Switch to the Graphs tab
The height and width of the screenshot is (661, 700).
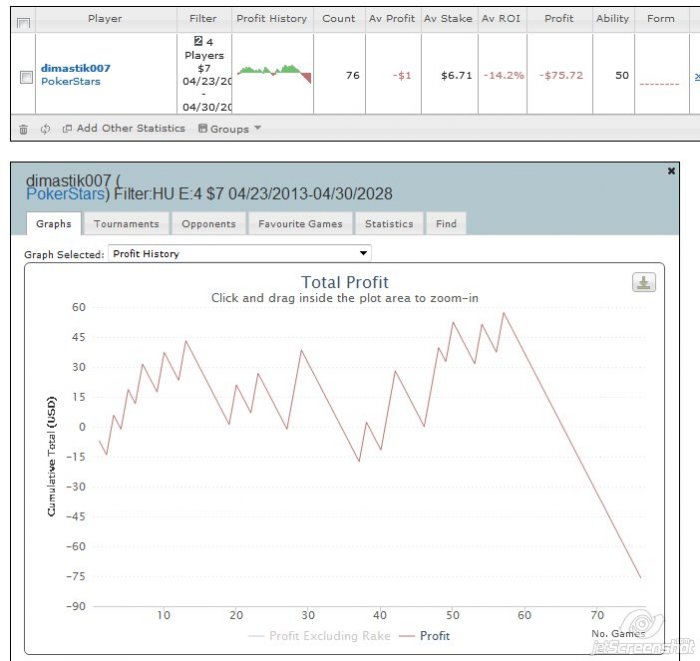click(54, 224)
